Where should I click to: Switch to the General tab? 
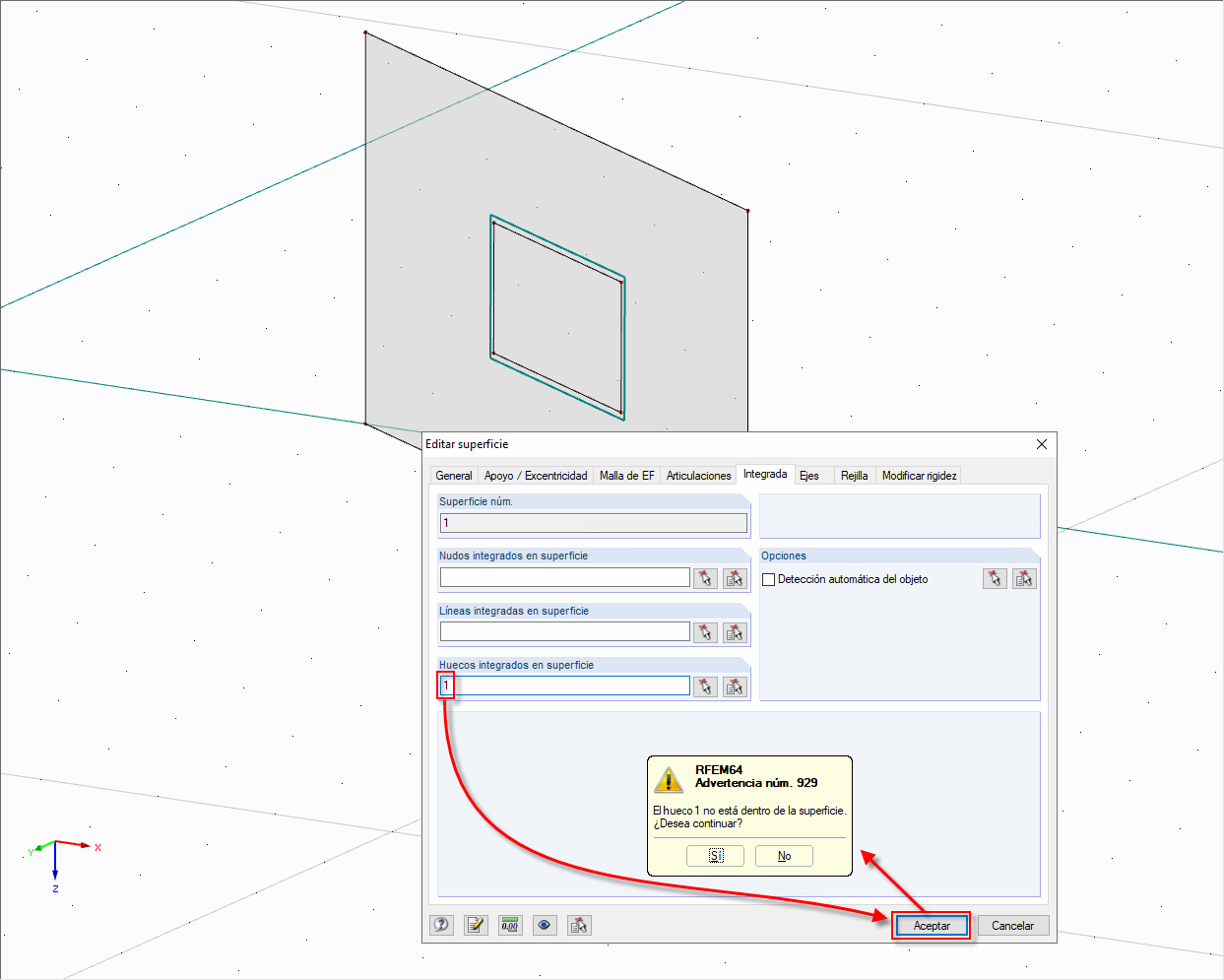point(454,476)
